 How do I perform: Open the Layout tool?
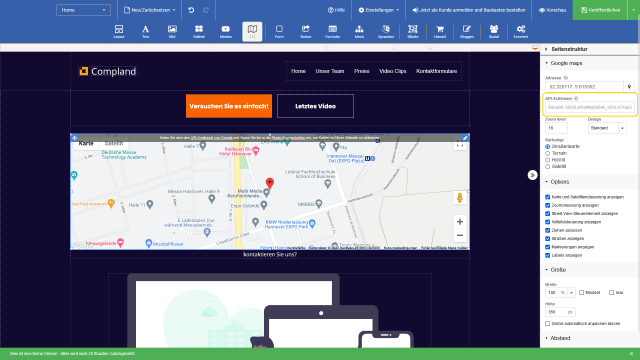tap(119, 31)
